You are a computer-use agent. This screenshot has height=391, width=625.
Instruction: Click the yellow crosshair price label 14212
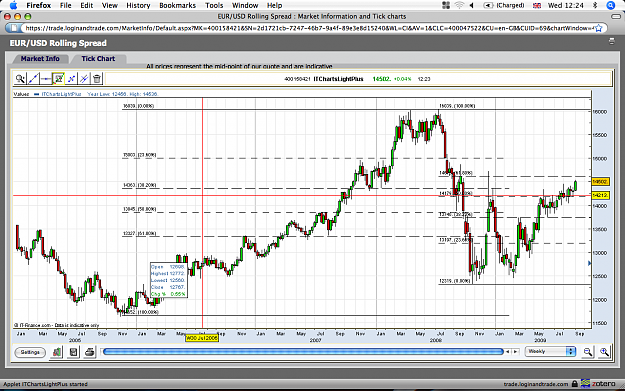click(x=600, y=195)
